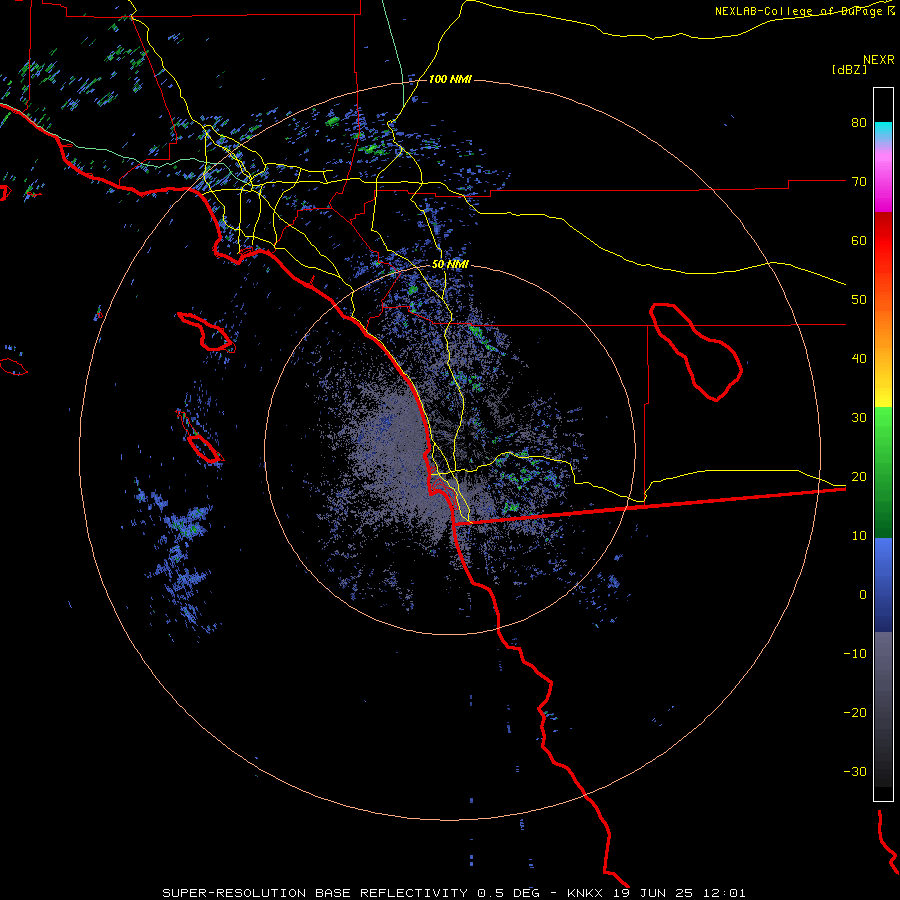Click the 60 value on the dBZ scale
900x900 pixels.
859,240
